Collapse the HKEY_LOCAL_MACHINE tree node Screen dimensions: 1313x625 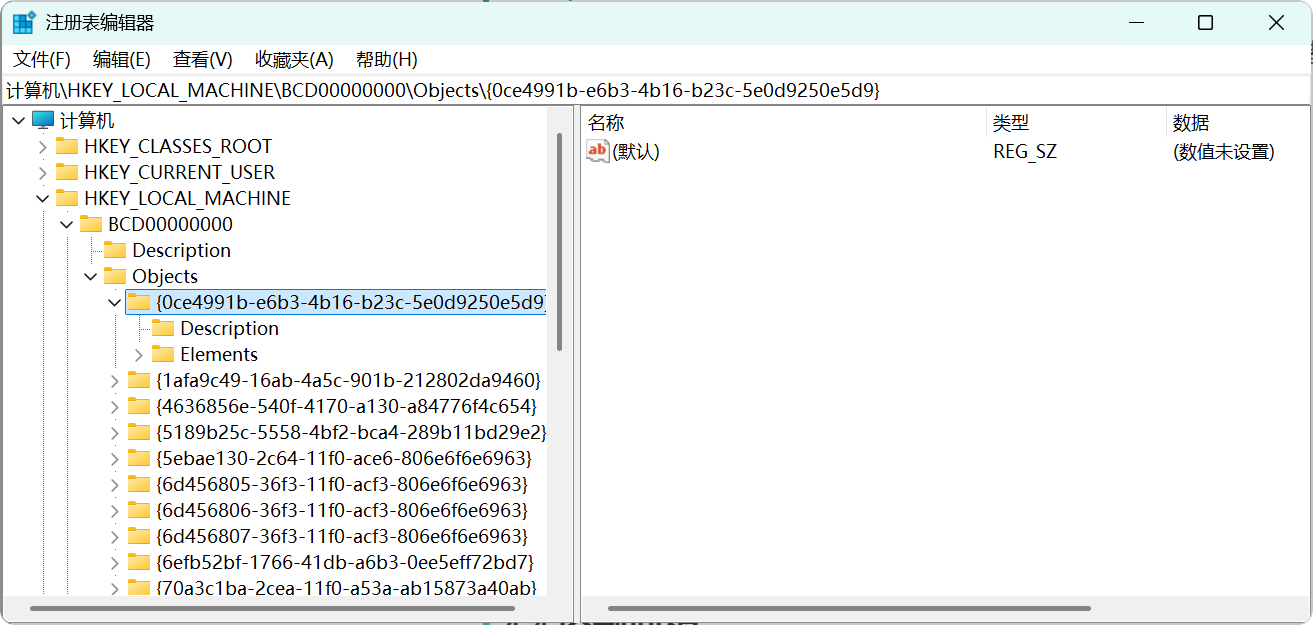click(x=42, y=199)
